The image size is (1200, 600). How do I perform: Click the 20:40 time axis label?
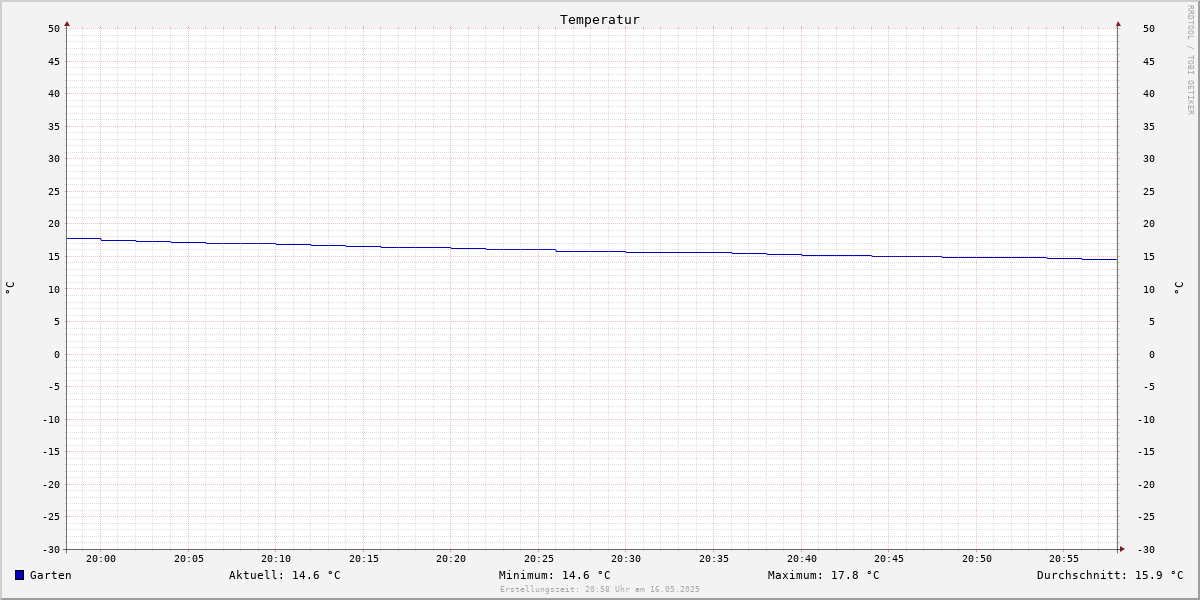(x=802, y=559)
